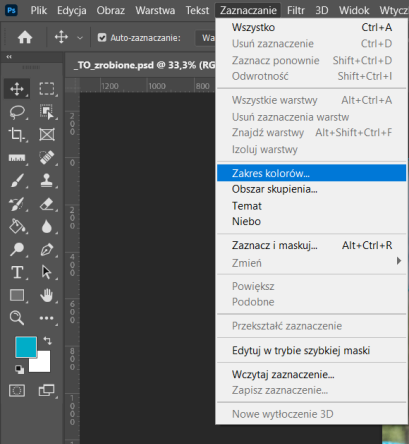This screenshot has width=409, height=444.
Task: Choose Niebo menu entry
Action: pyautogui.click(x=311, y=221)
